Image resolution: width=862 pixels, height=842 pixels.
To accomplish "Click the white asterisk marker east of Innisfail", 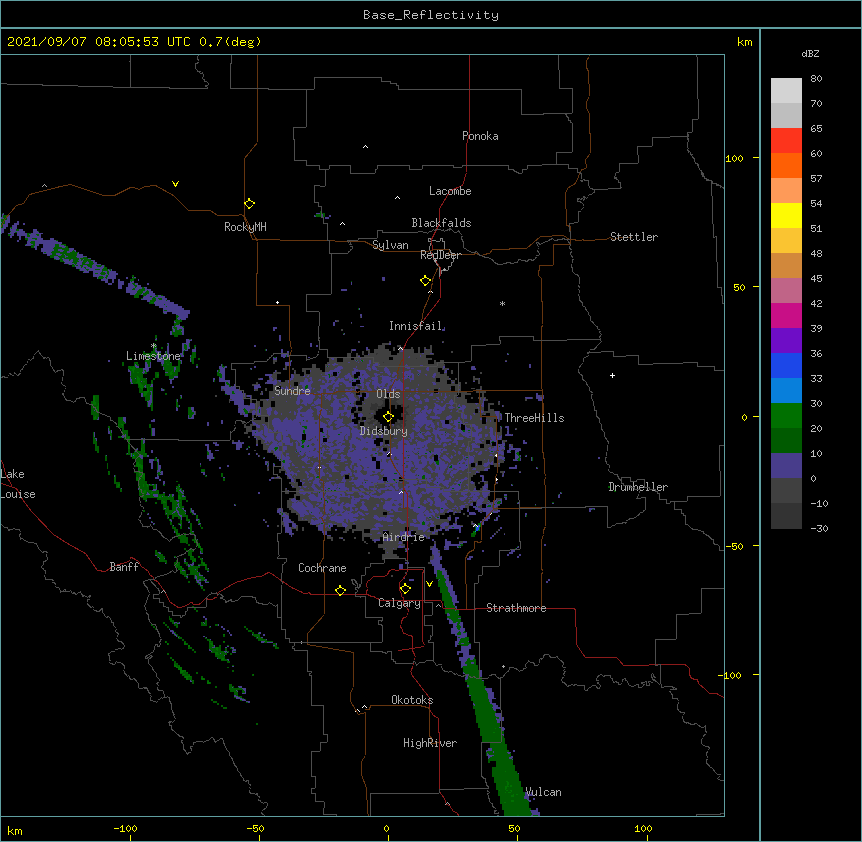I will click(502, 303).
